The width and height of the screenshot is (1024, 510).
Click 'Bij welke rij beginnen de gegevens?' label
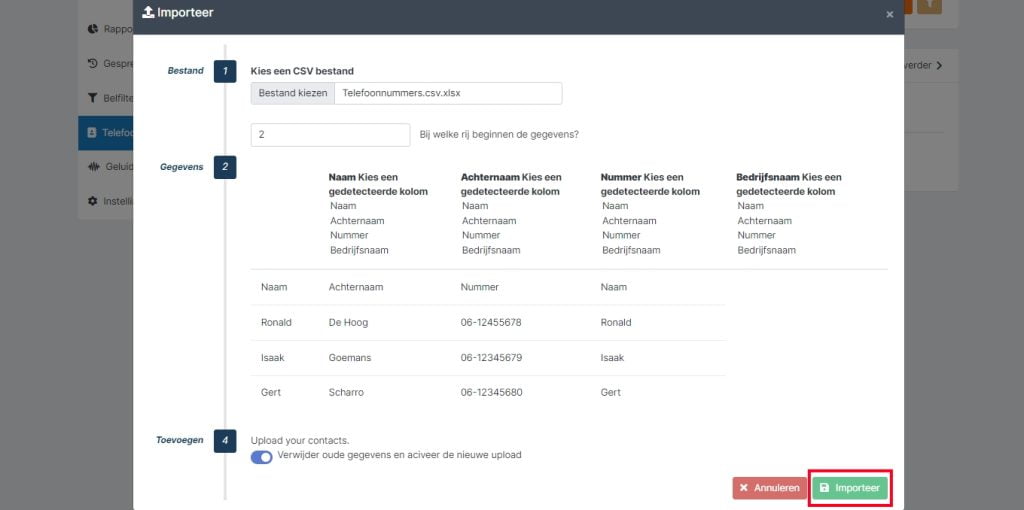[499, 135]
